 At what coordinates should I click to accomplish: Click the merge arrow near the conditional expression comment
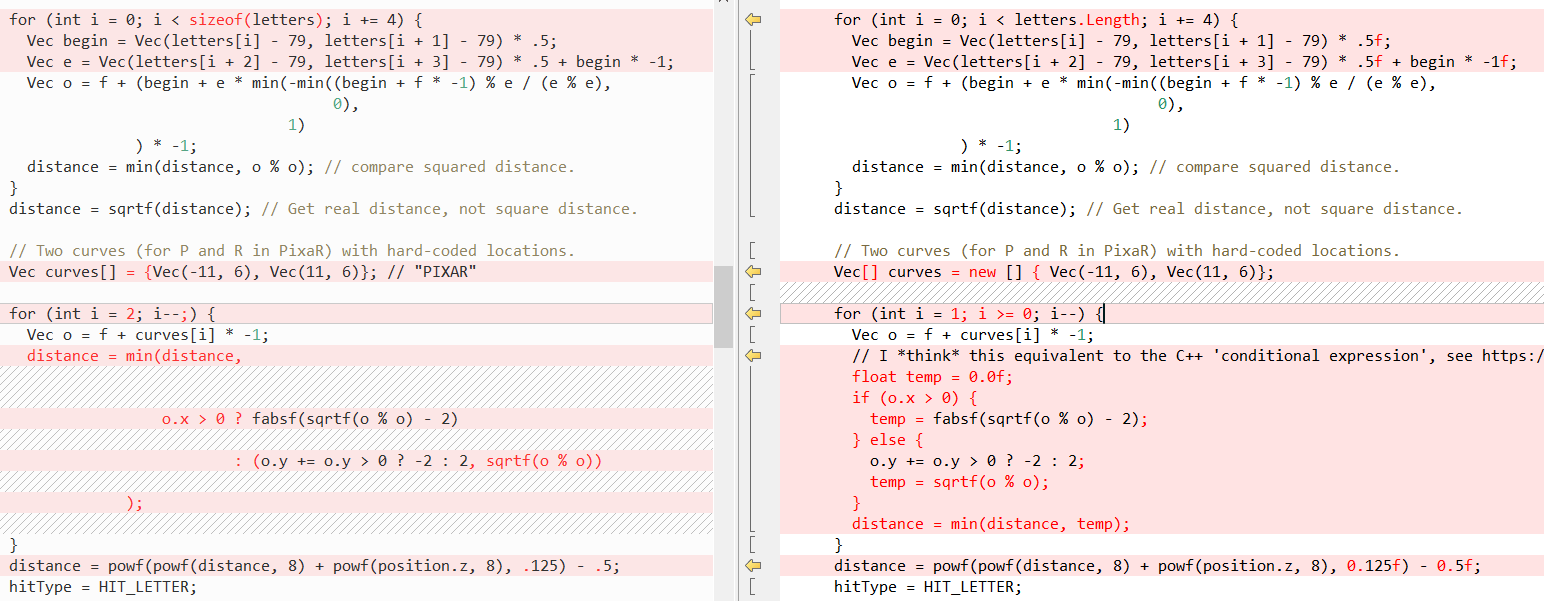pyautogui.click(x=751, y=355)
